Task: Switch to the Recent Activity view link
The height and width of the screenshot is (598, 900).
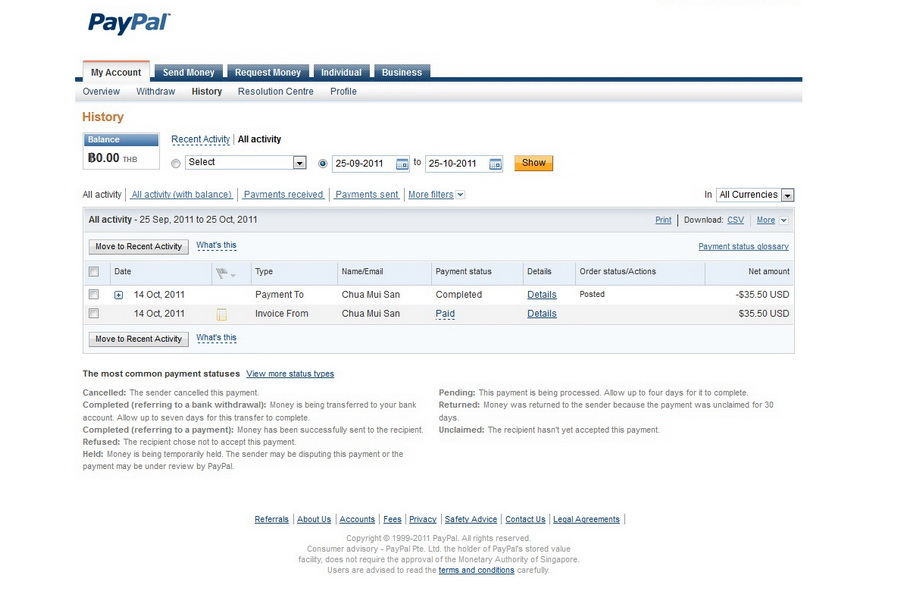Action: pyautogui.click(x=200, y=139)
